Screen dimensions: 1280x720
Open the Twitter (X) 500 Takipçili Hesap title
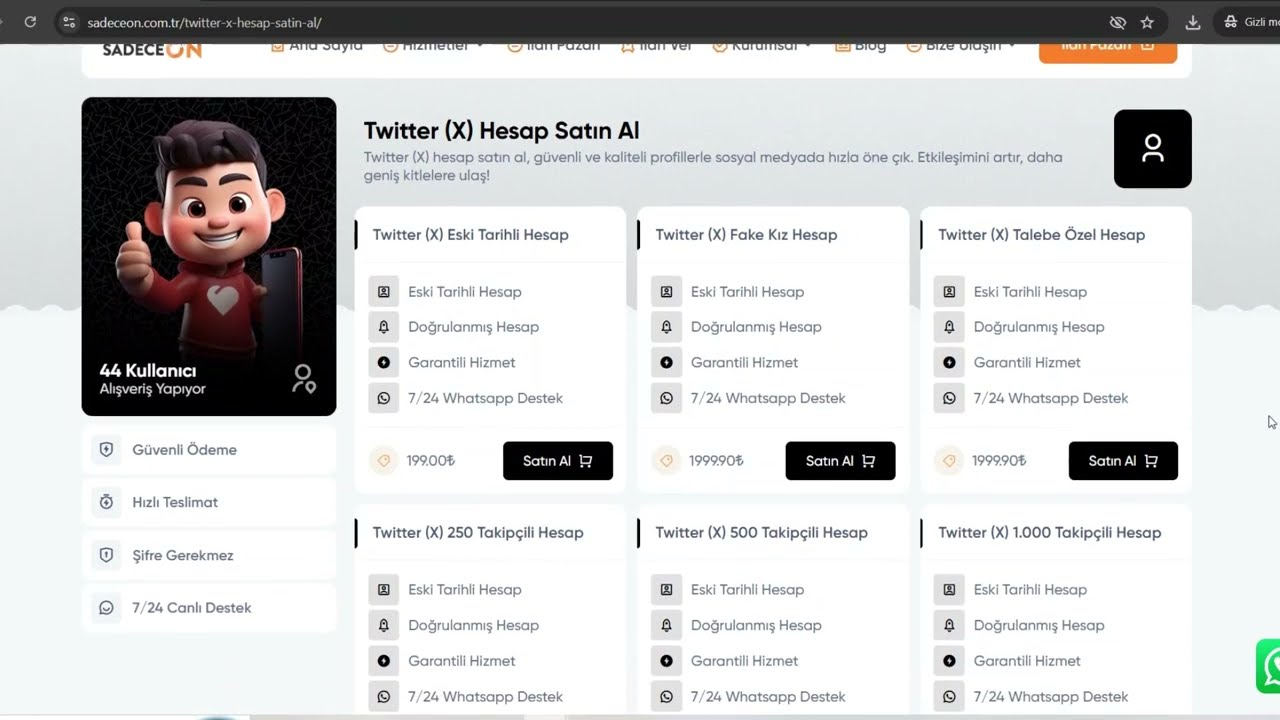tap(762, 533)
